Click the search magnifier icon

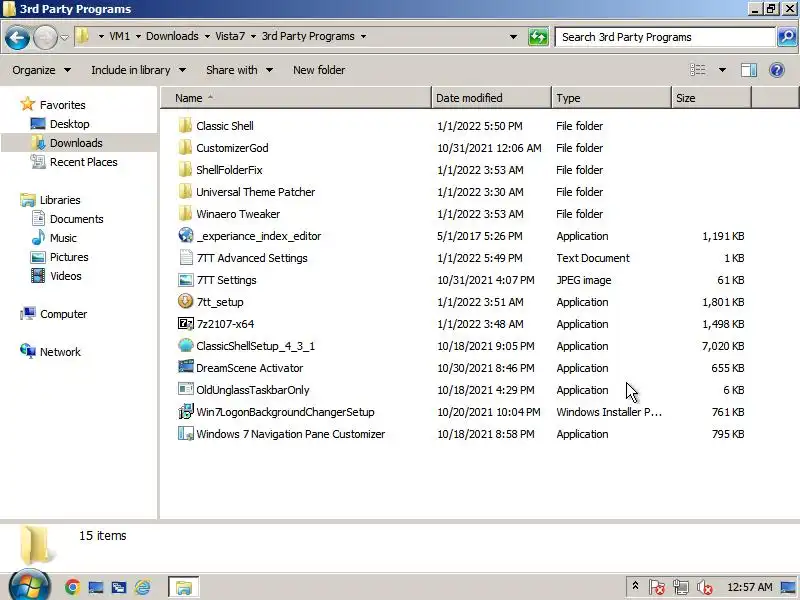[787, 37]
